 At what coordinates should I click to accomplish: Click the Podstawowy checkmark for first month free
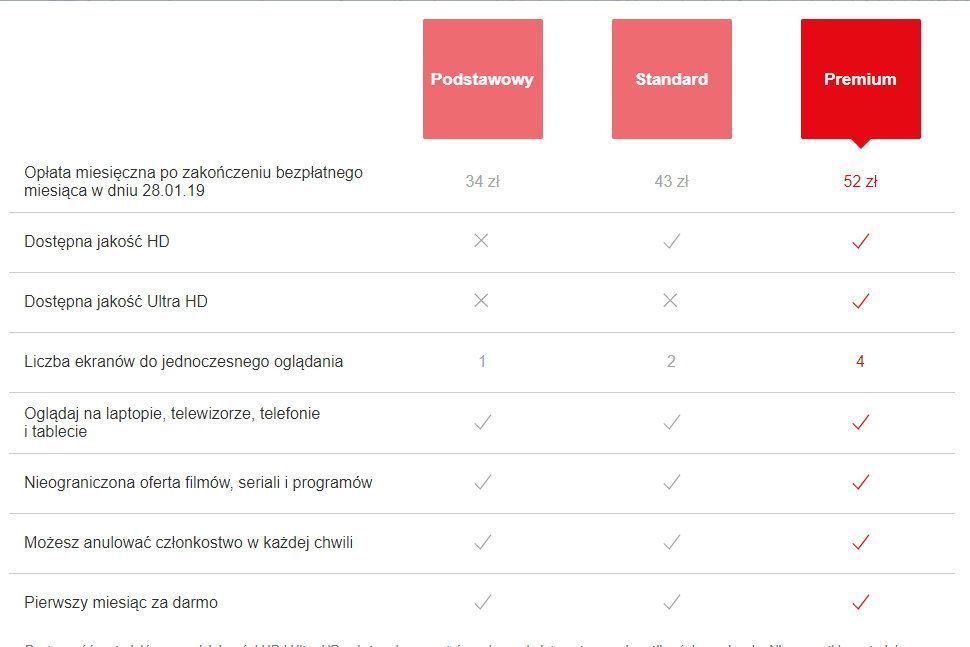(482, 602)
